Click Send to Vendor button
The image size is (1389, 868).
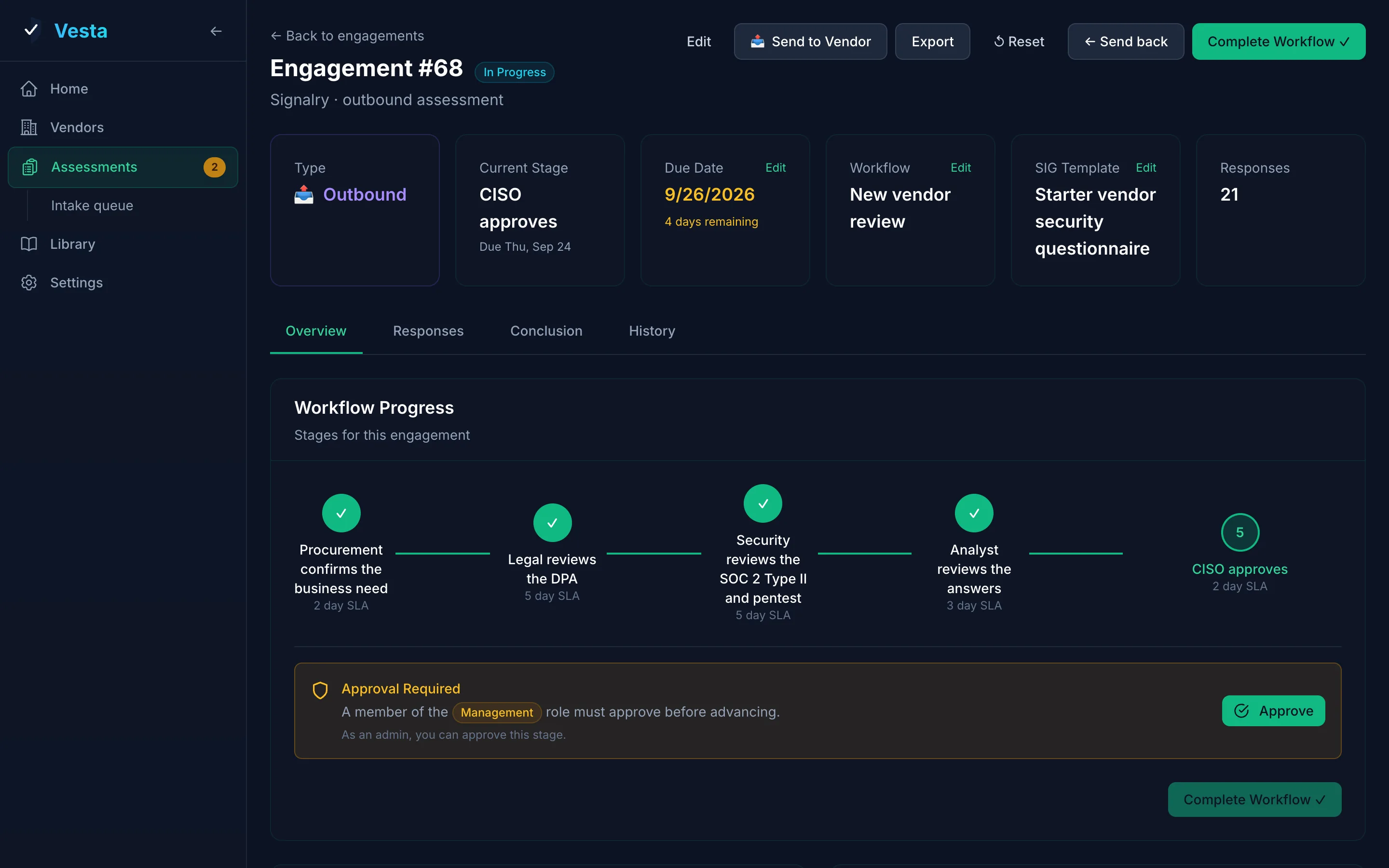coord(810,41)
